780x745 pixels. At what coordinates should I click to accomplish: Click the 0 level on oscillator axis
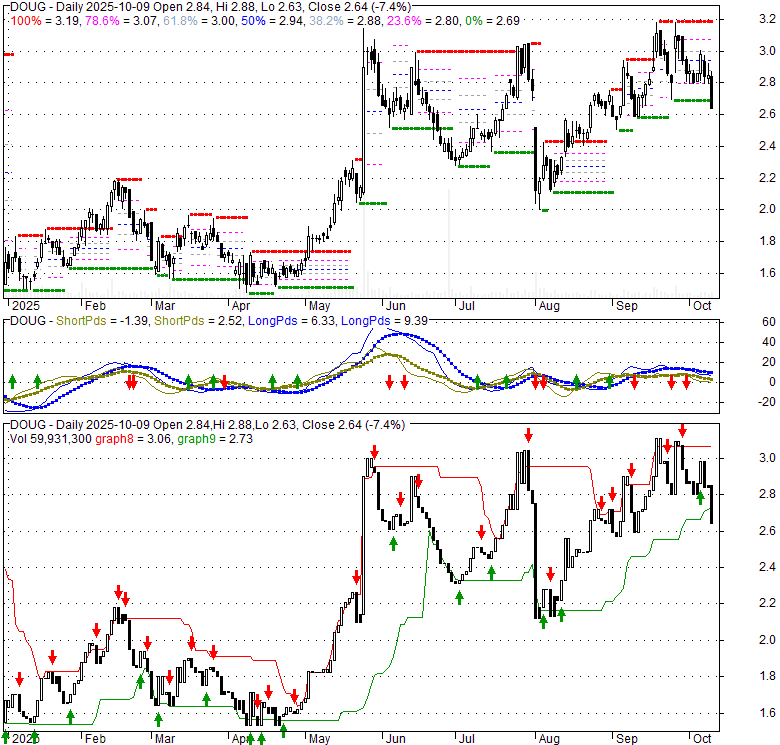coord(772,382)
